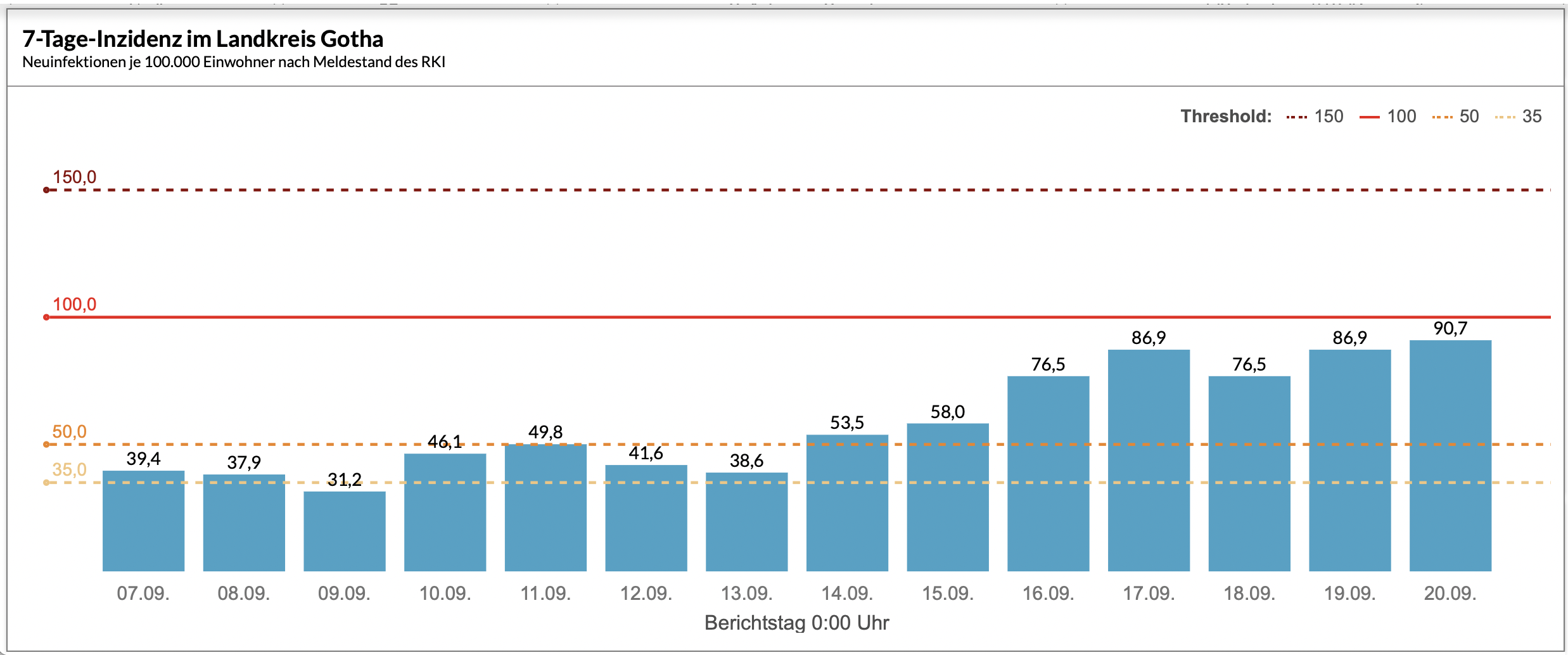Click the 14.09. date on the x-axis
The image size is (1568, 655).
tap(847, 594)
